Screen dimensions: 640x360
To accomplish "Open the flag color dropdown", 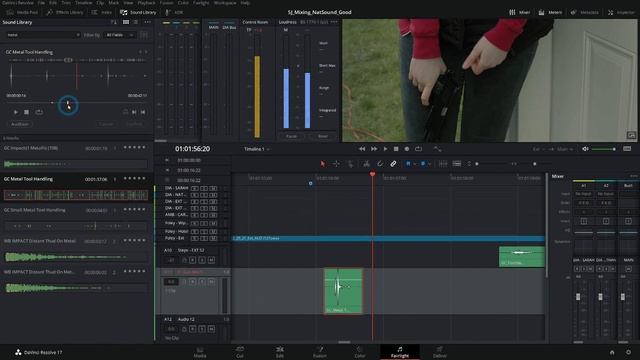I will [x=414, y=164].
